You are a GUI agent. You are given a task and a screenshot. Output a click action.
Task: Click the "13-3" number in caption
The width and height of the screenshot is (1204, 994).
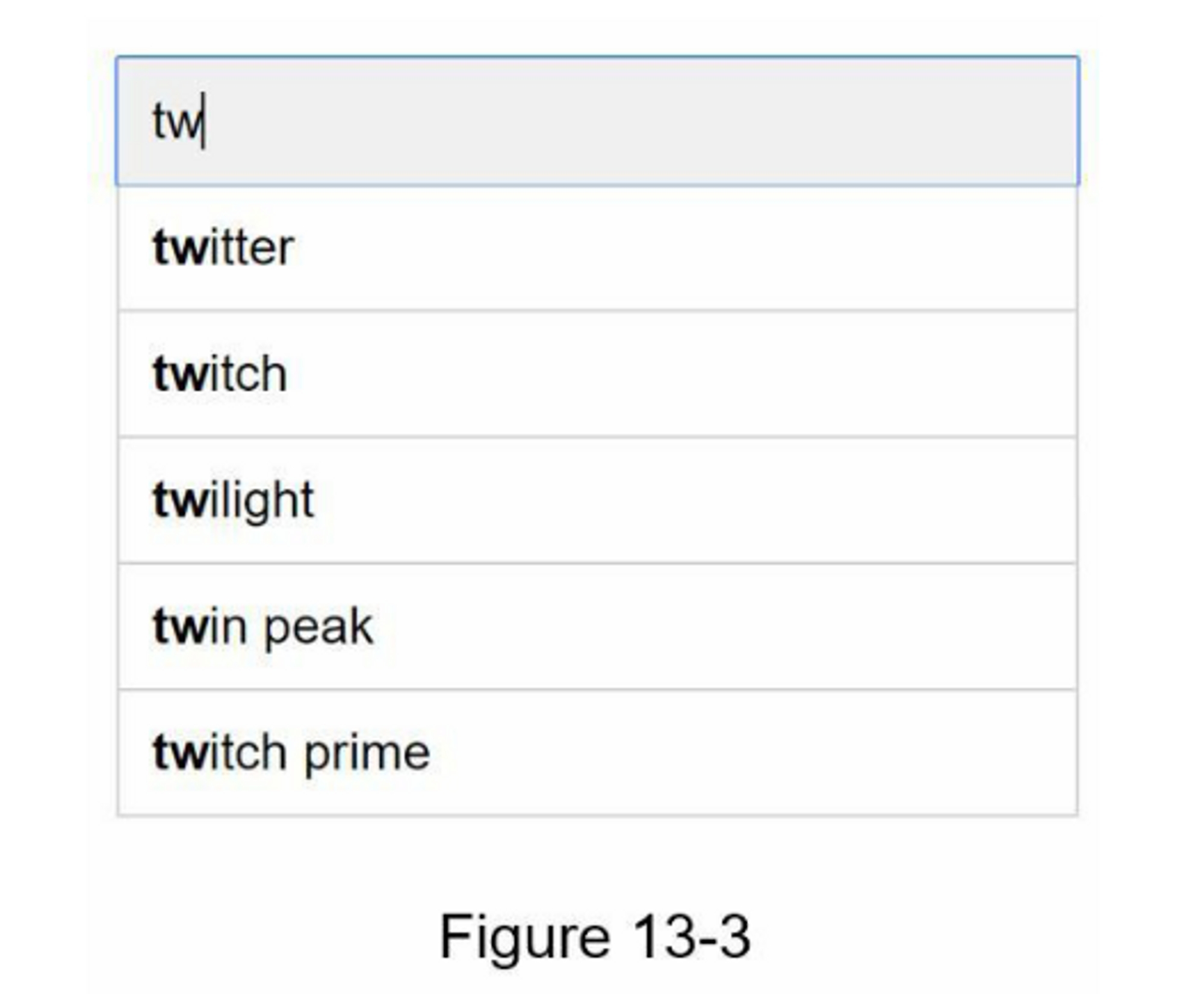[691, 936]
